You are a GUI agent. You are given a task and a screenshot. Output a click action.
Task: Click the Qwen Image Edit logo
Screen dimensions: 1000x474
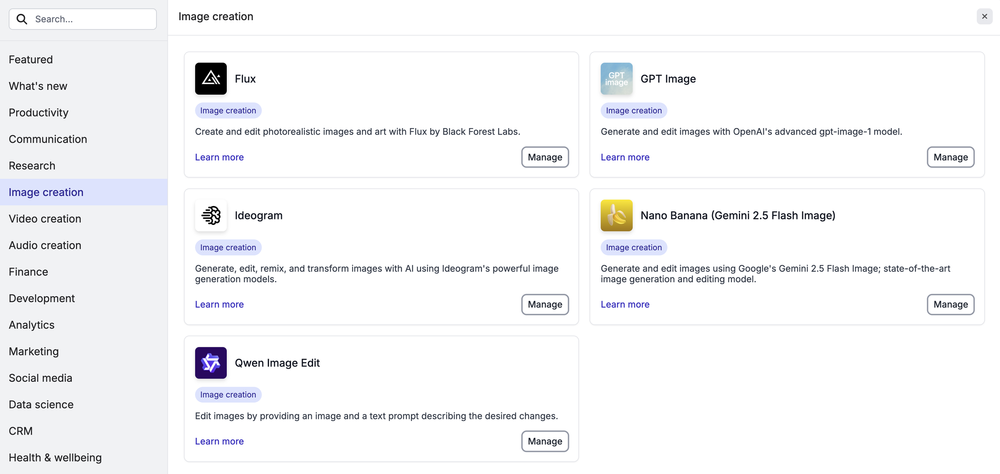(x=210, y=363)
